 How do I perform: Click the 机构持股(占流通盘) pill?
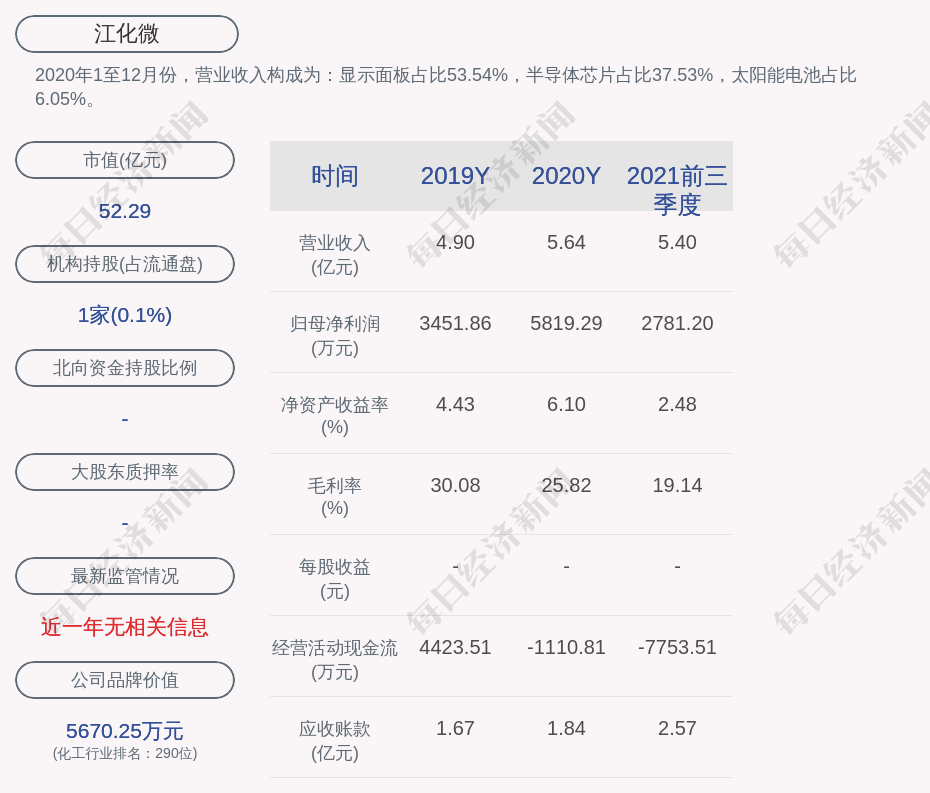(125, 264)
